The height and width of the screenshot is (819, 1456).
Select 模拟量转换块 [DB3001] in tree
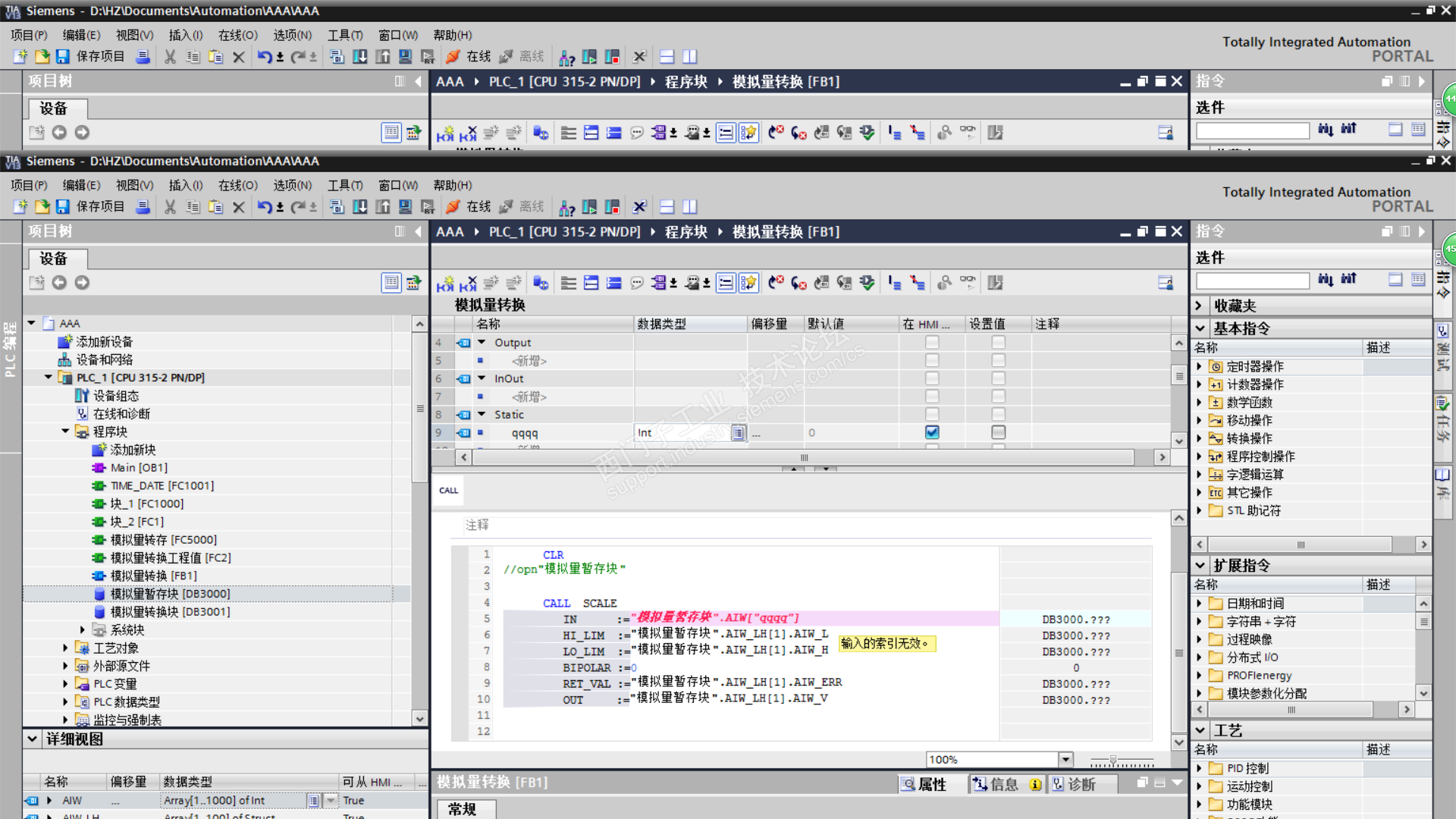click(170, 611)
